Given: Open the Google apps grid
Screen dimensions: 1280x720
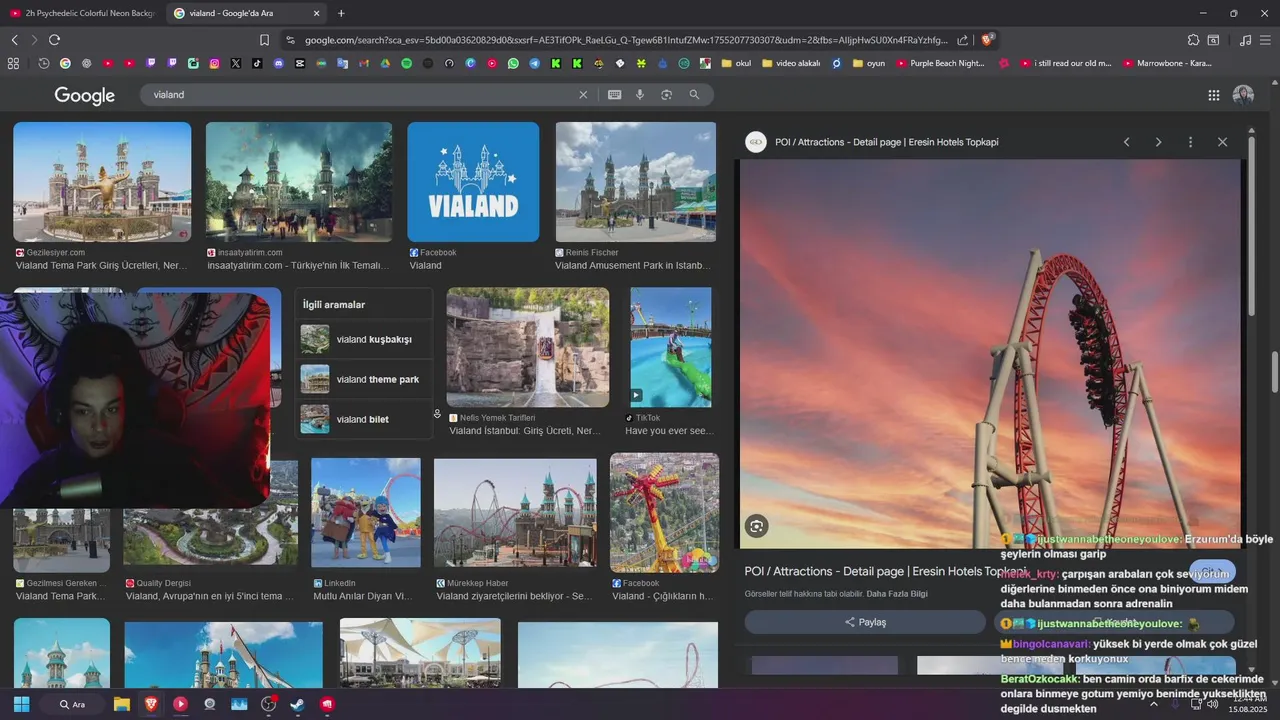Looking at the screenshot, I should (x=1213, y=95).
